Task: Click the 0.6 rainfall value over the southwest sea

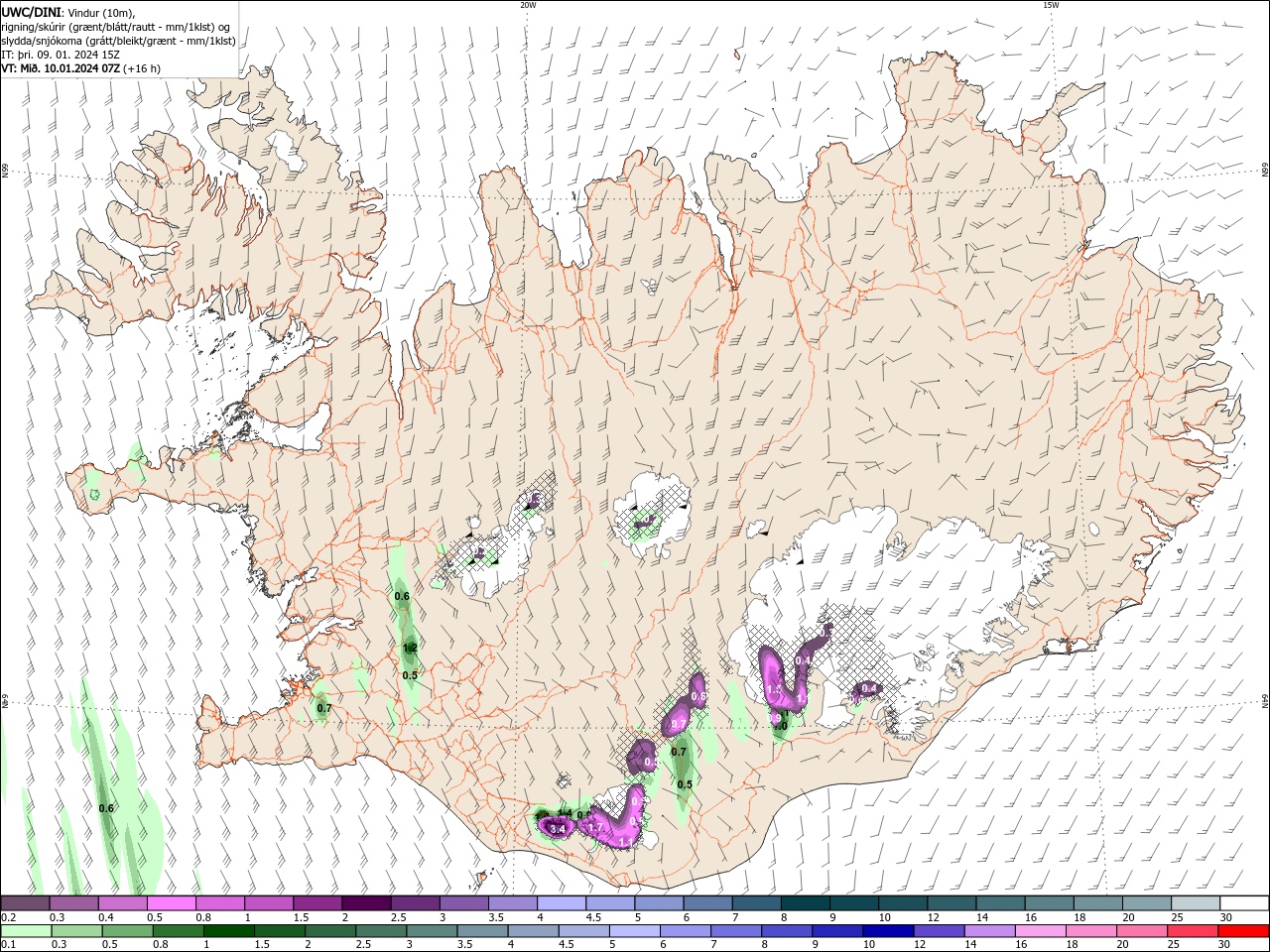Action: 106,809
